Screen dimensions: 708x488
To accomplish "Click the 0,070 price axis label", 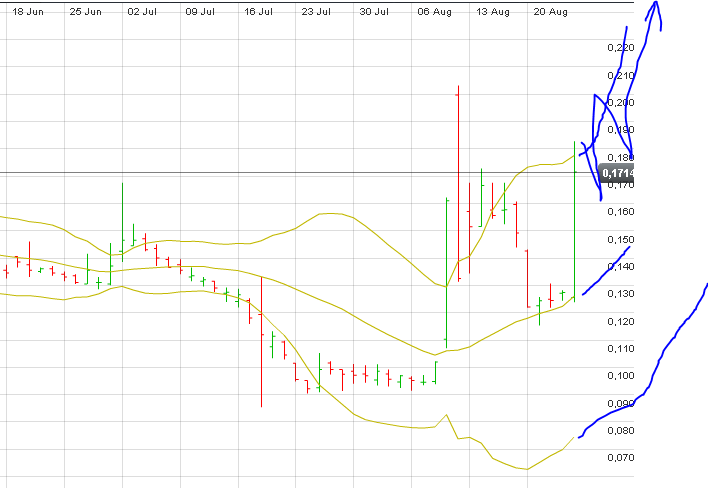I will (x=620, y=458).
